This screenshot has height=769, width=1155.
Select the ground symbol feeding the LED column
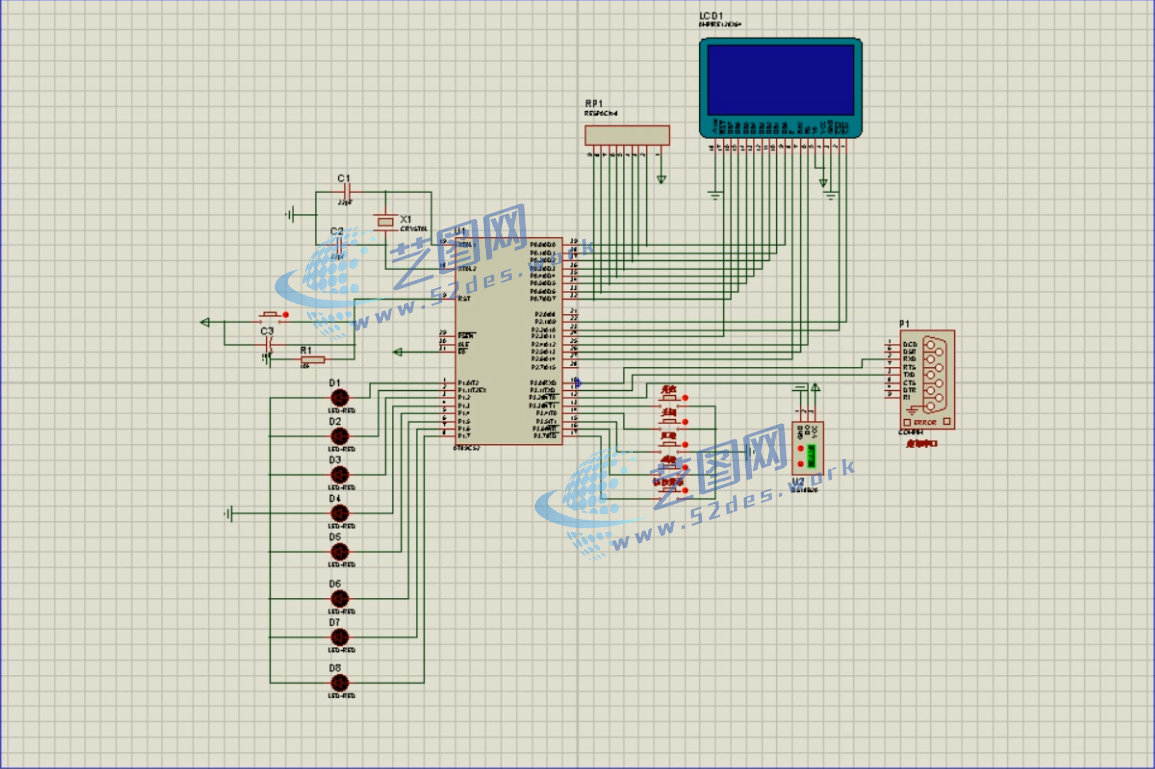click(228, 513)
